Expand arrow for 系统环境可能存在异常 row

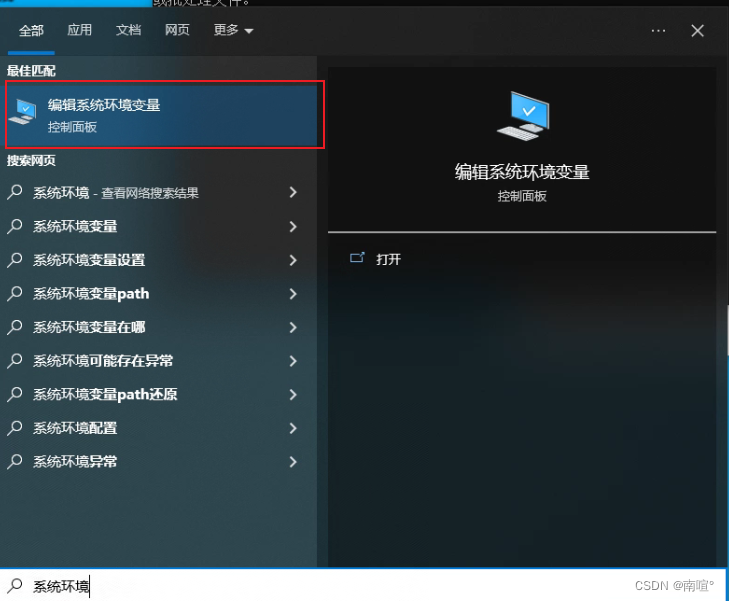pos(293,361)
